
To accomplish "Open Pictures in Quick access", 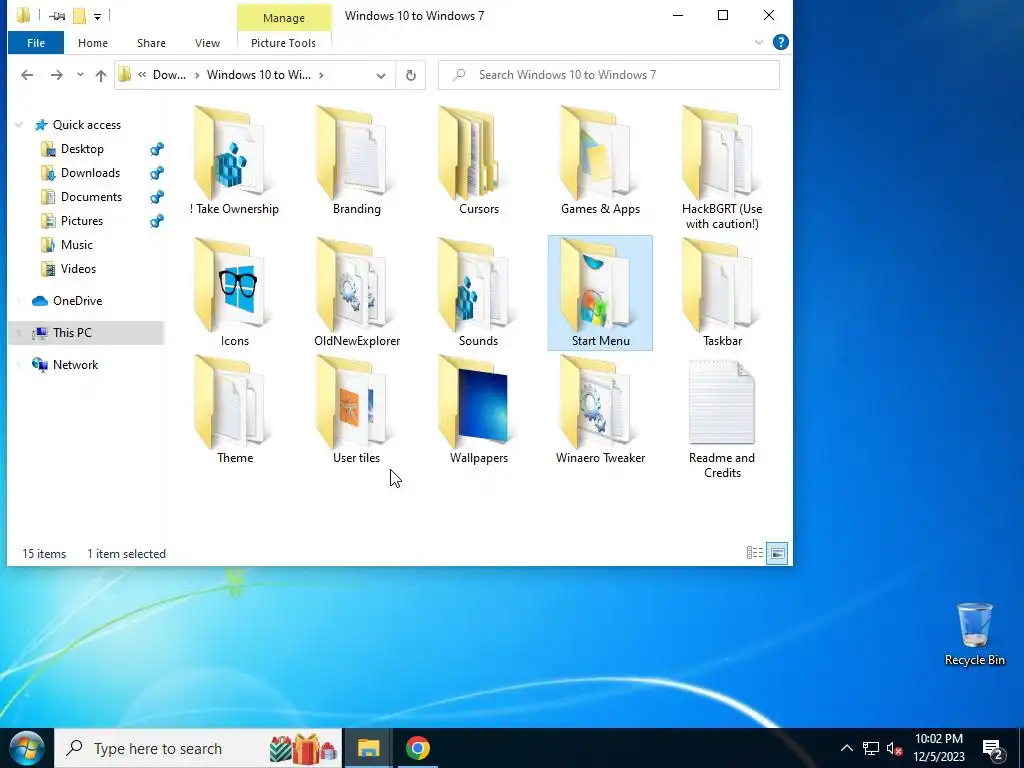I will [x=82, y=221].
